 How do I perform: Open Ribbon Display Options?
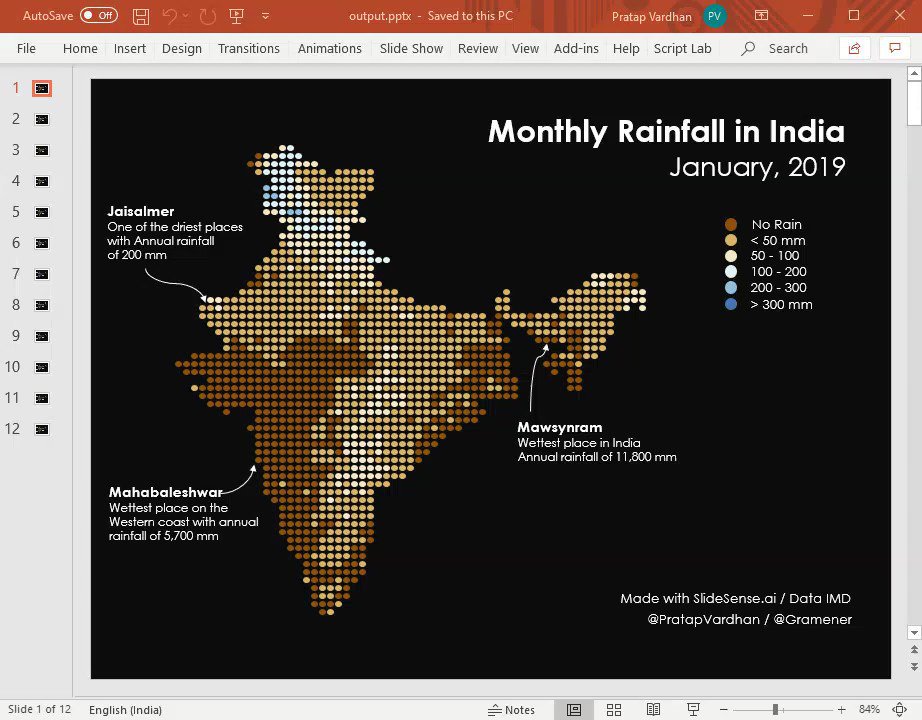point(762,16)
